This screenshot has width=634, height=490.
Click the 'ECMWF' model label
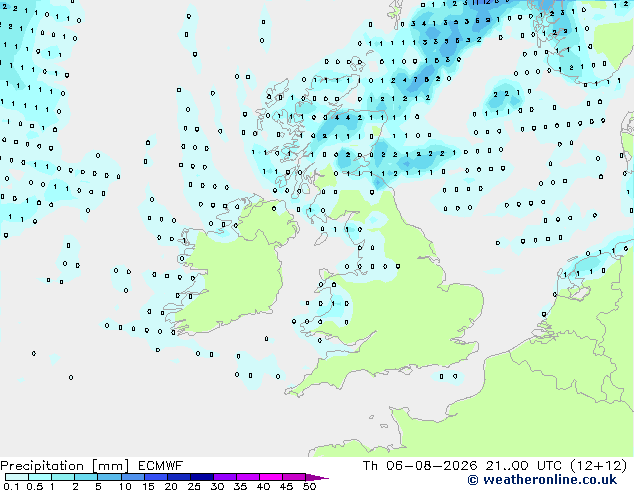[x=161, y=466]
